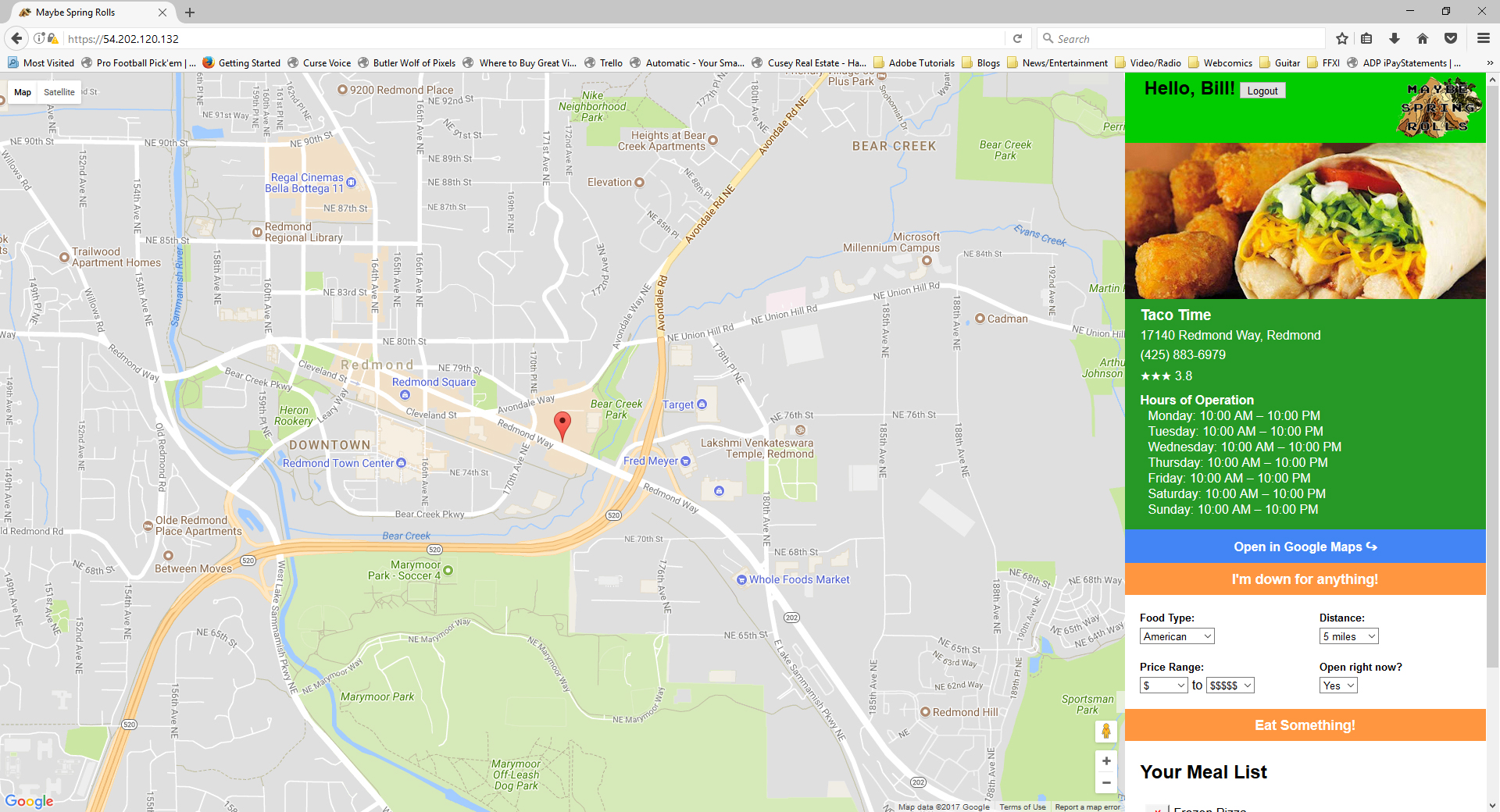Click the Target store map icon
This screenshot has height=812, width=1500.
(702, 404)
